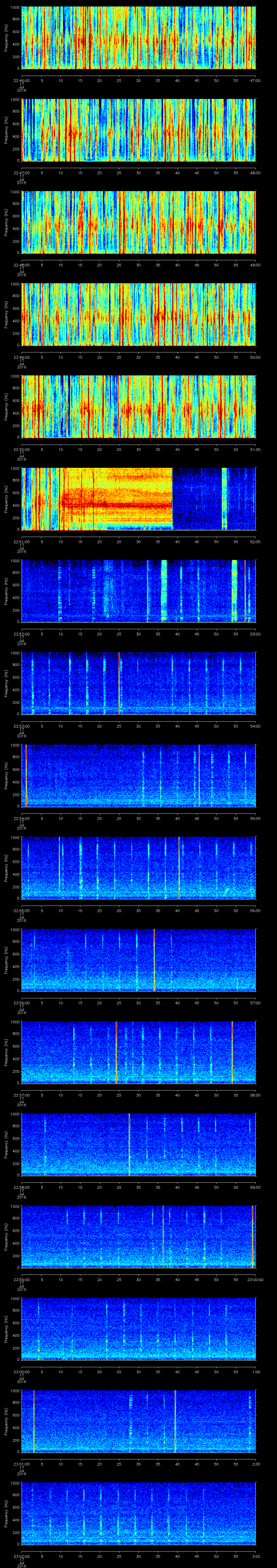Click the '22:48:00' start time label

[22, 265]
